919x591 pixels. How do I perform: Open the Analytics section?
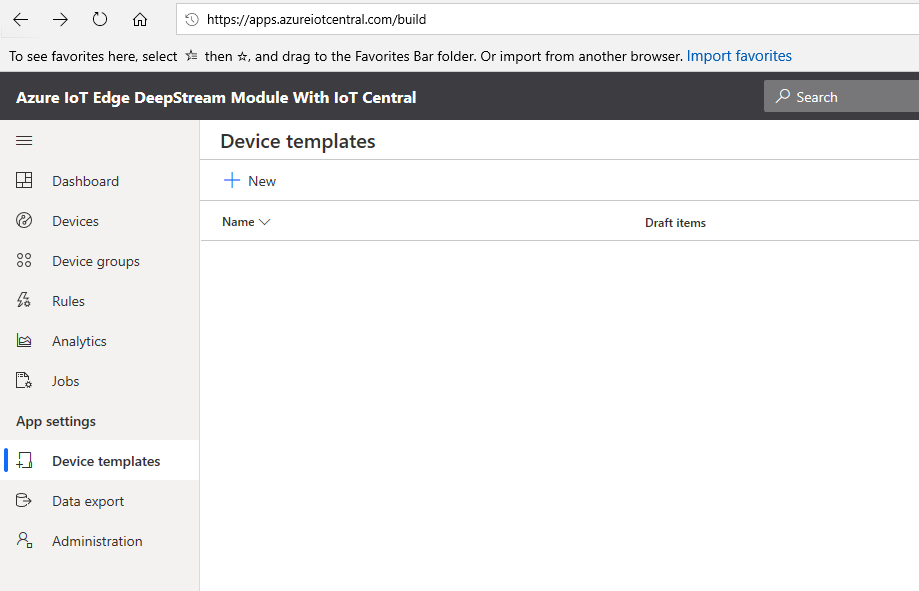[79, 341]
